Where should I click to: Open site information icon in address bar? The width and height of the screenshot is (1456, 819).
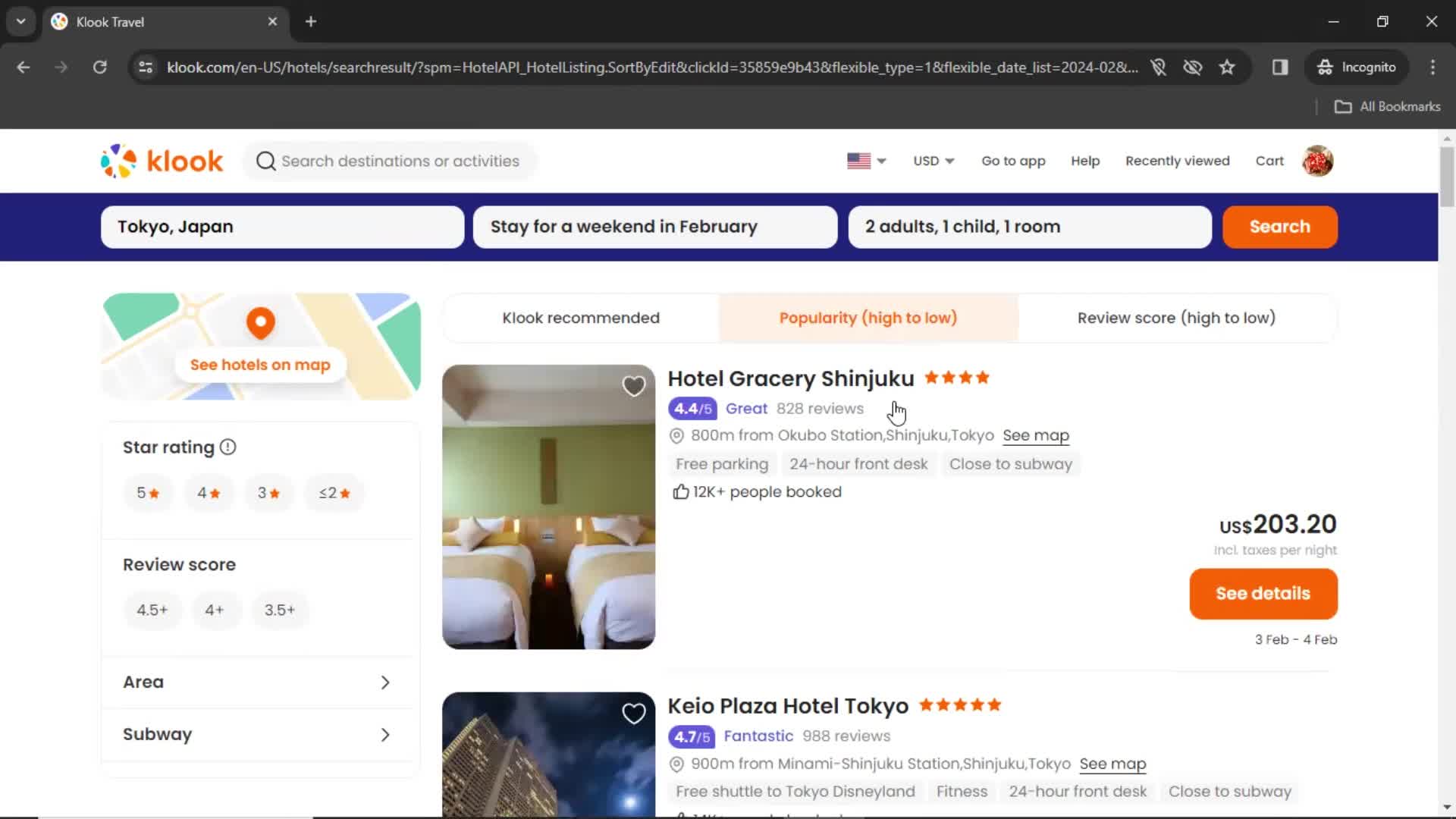coord(146,67)
